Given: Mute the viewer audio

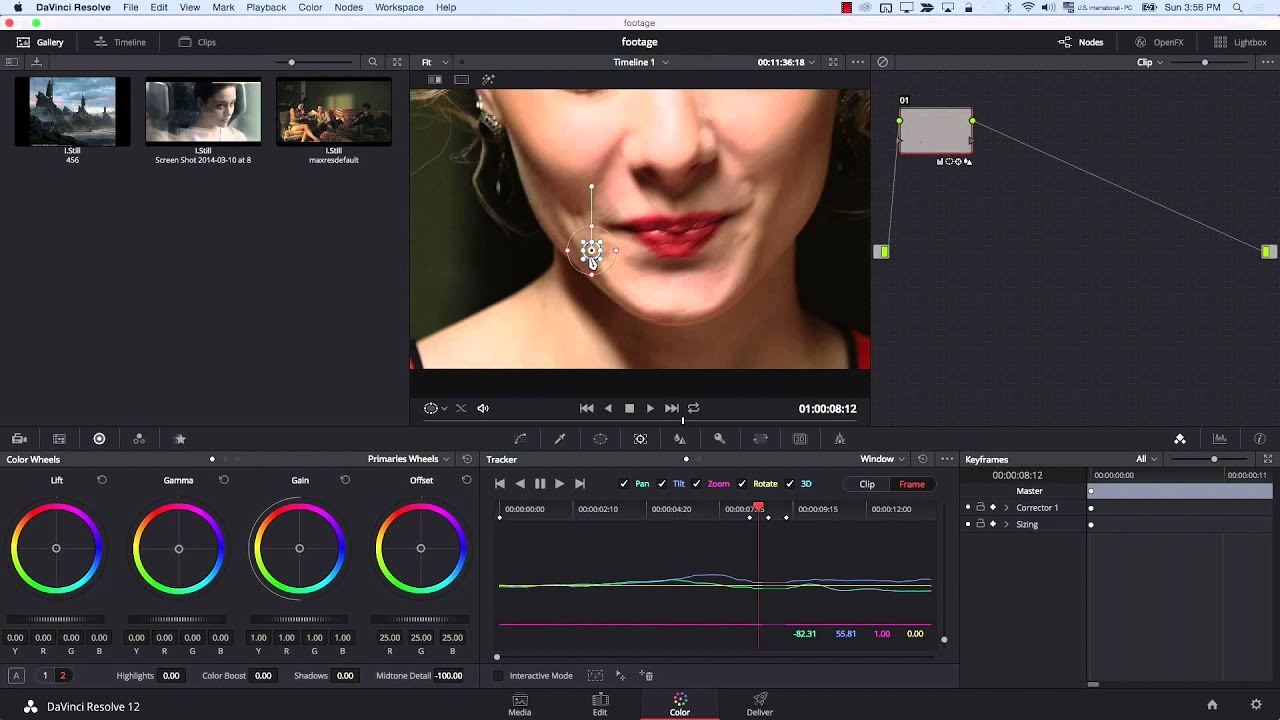Looking at the screenshot, I should pos(483,408).
